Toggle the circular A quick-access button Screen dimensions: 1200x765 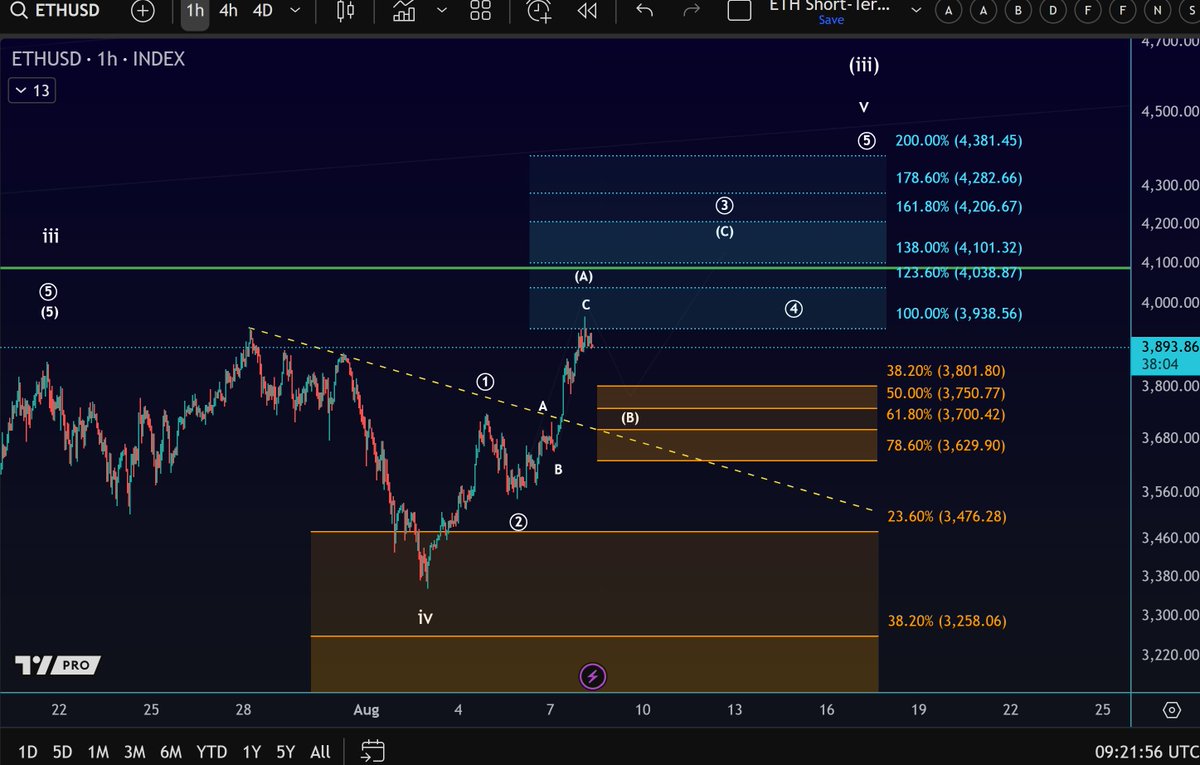coord(948,11)
